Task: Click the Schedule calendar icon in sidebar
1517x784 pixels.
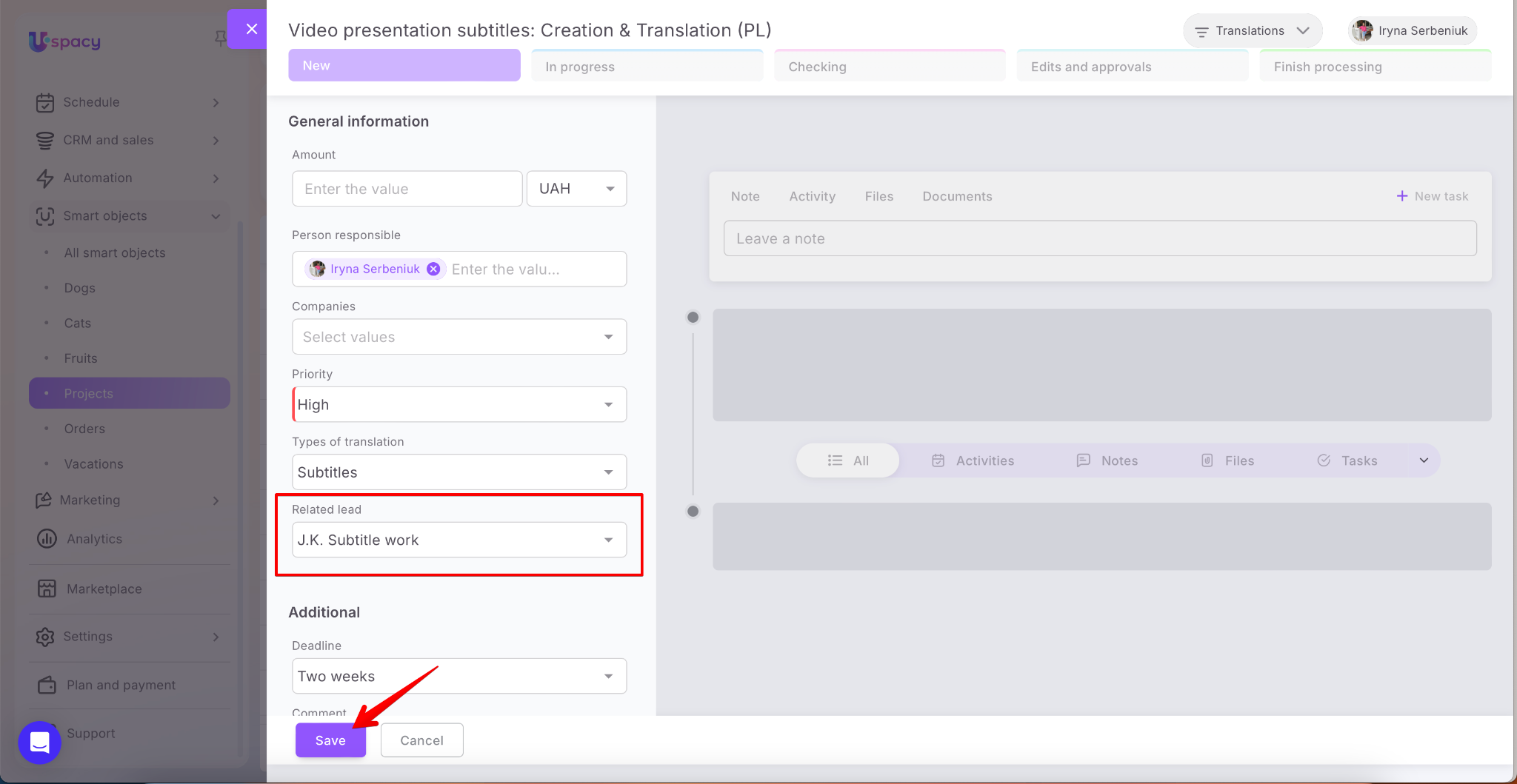Action: [x=45, y=102]
